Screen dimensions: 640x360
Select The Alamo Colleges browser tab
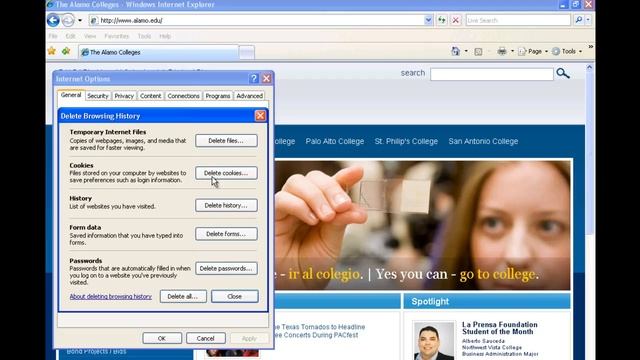(158, 52)
